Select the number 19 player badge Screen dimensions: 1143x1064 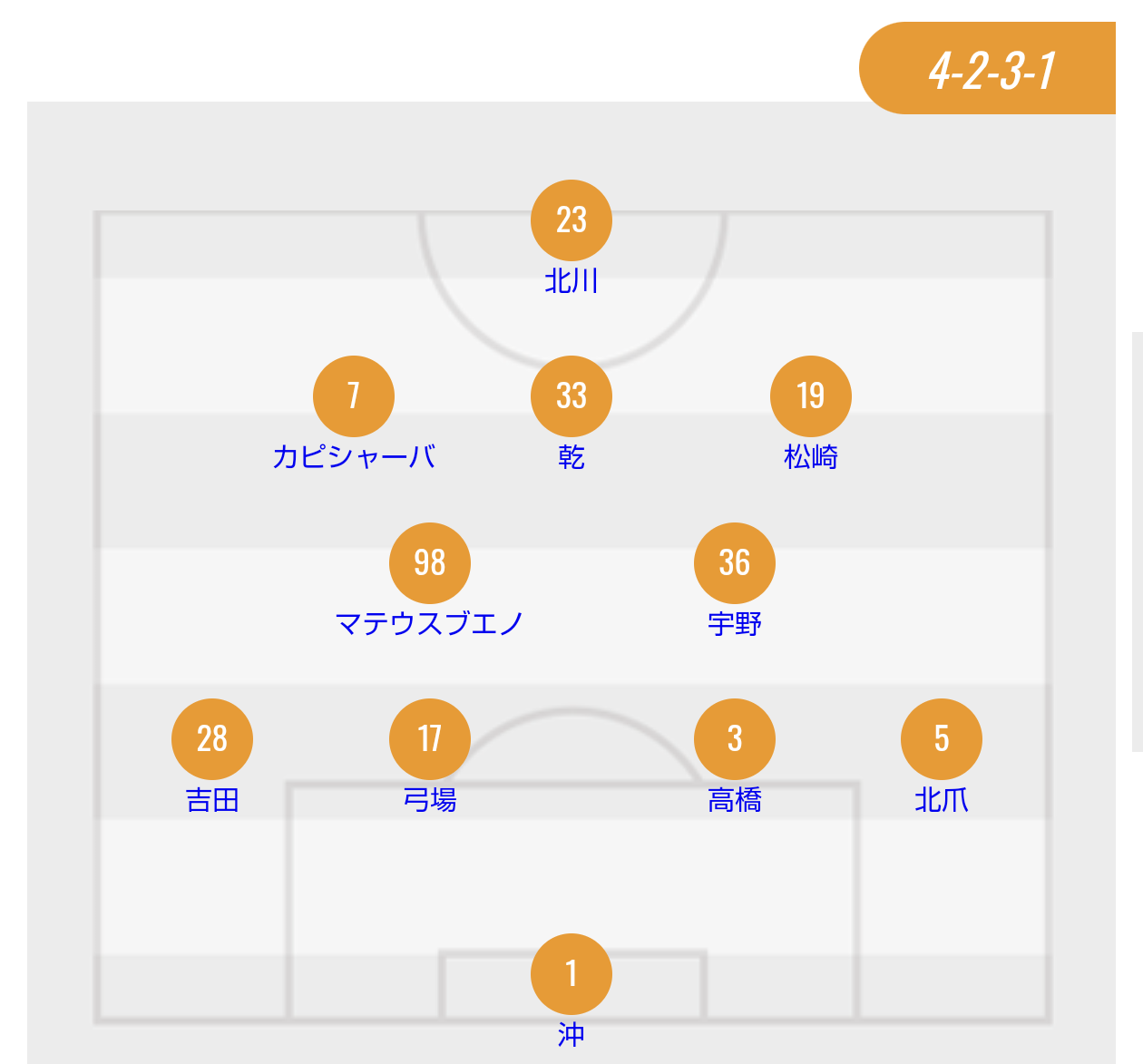[x=811, y=396]
